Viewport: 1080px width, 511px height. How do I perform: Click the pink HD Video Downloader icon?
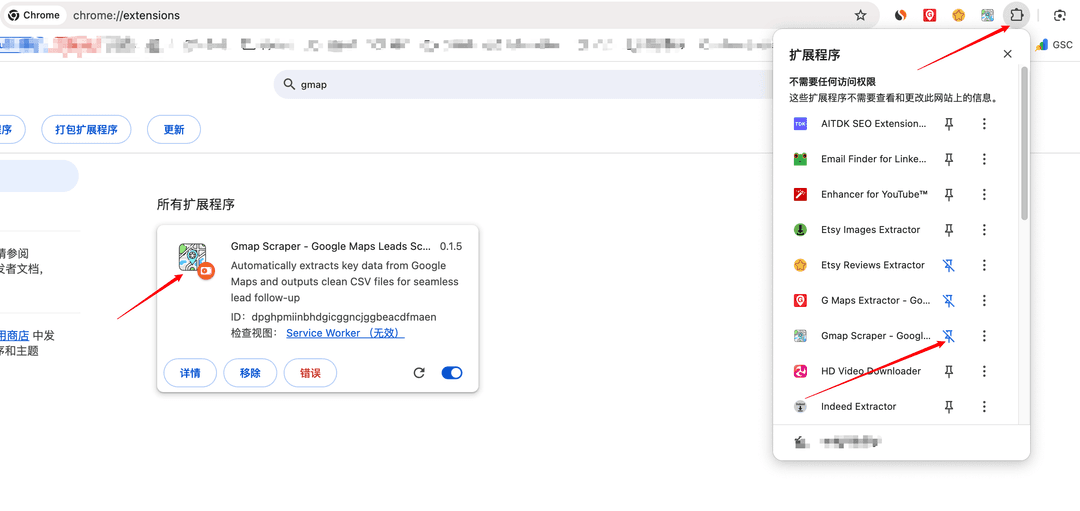pos(800,371)
